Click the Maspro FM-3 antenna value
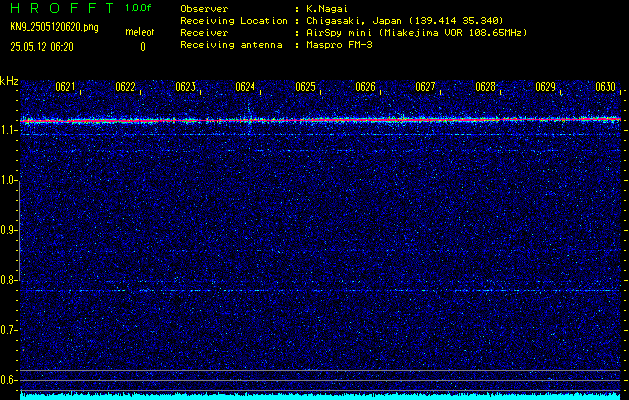 click(x=339, y=45)
